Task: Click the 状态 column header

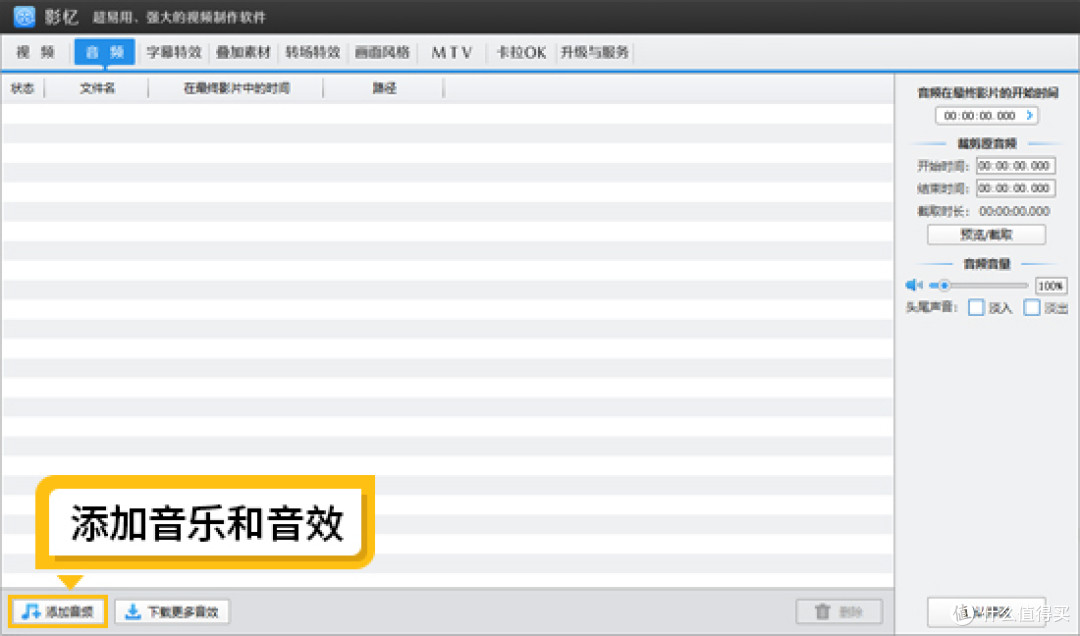Action: pos(23,88)
